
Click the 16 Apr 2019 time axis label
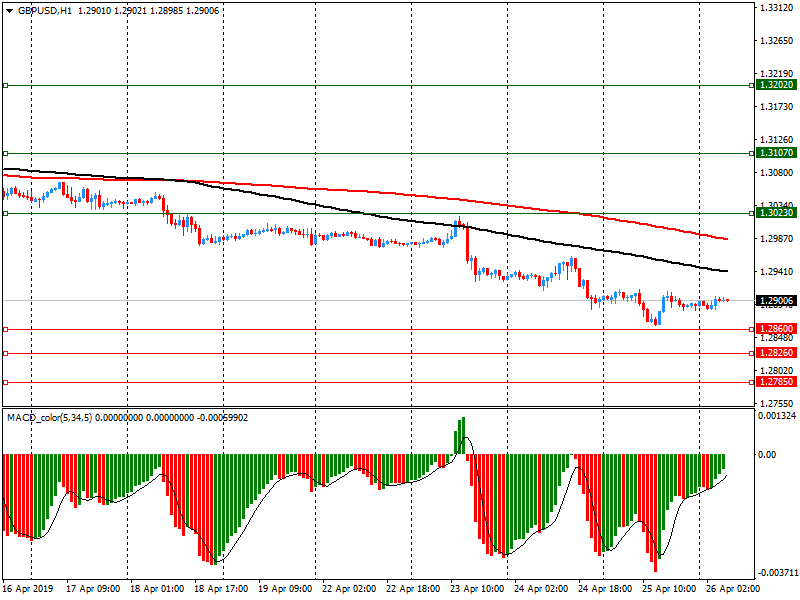(27, 590)
